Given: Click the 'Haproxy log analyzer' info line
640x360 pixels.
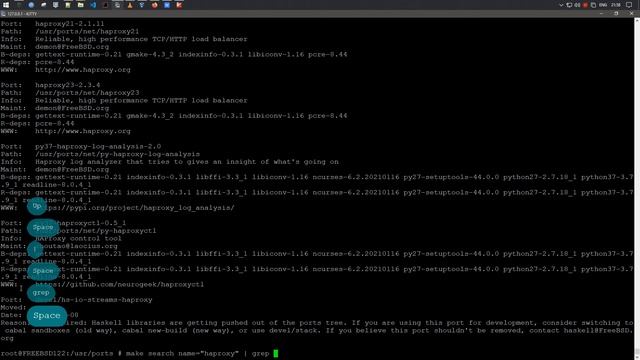Looking at the screenshot, I should click(x=187, y=162).
